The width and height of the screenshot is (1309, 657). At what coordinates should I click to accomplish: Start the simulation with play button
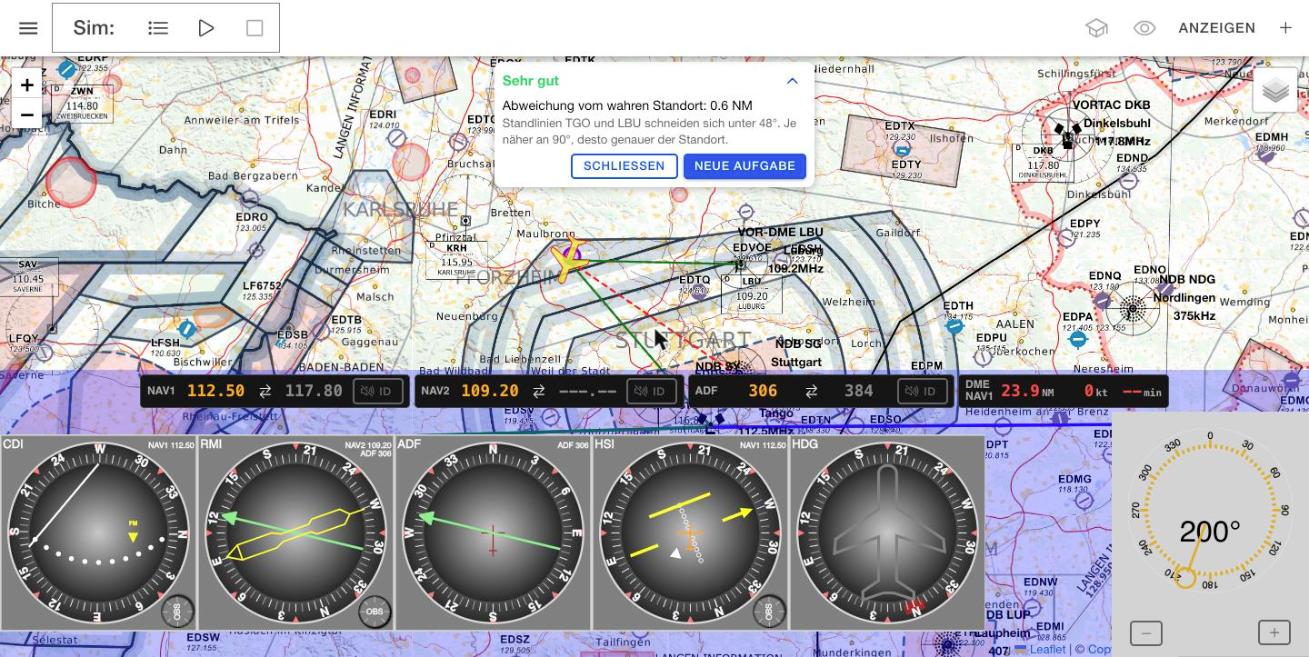(206, 28)
